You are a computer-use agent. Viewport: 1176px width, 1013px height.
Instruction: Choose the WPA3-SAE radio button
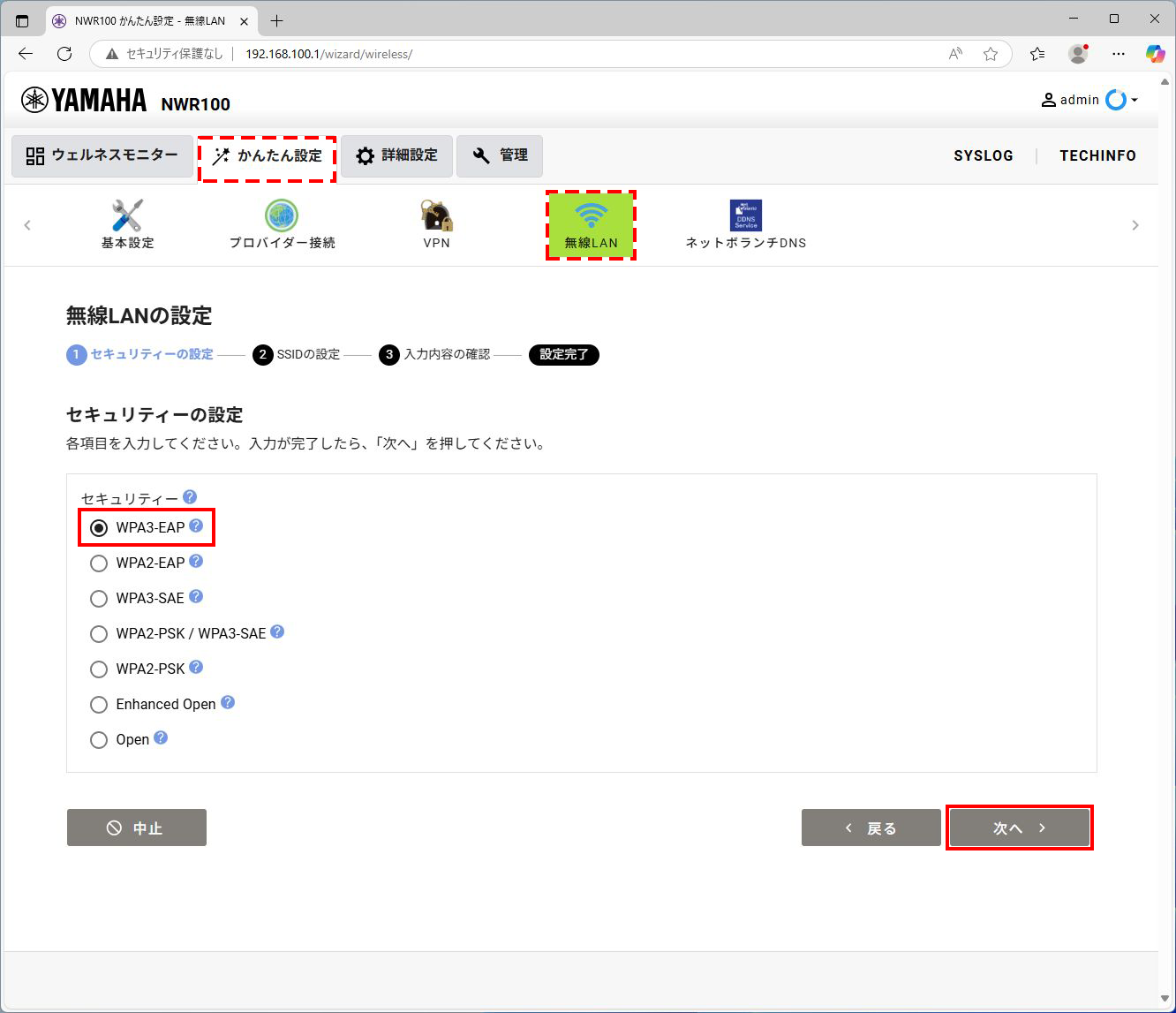pos(99,598)
